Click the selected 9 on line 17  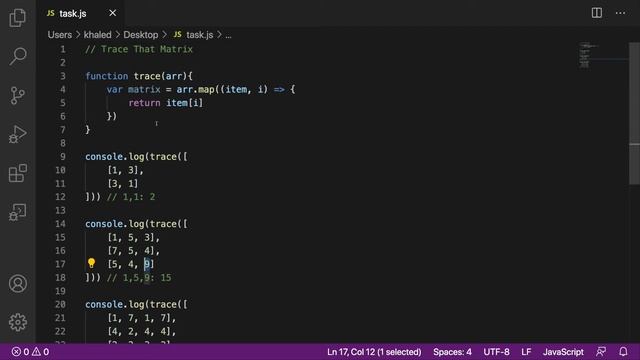point(147,264)
